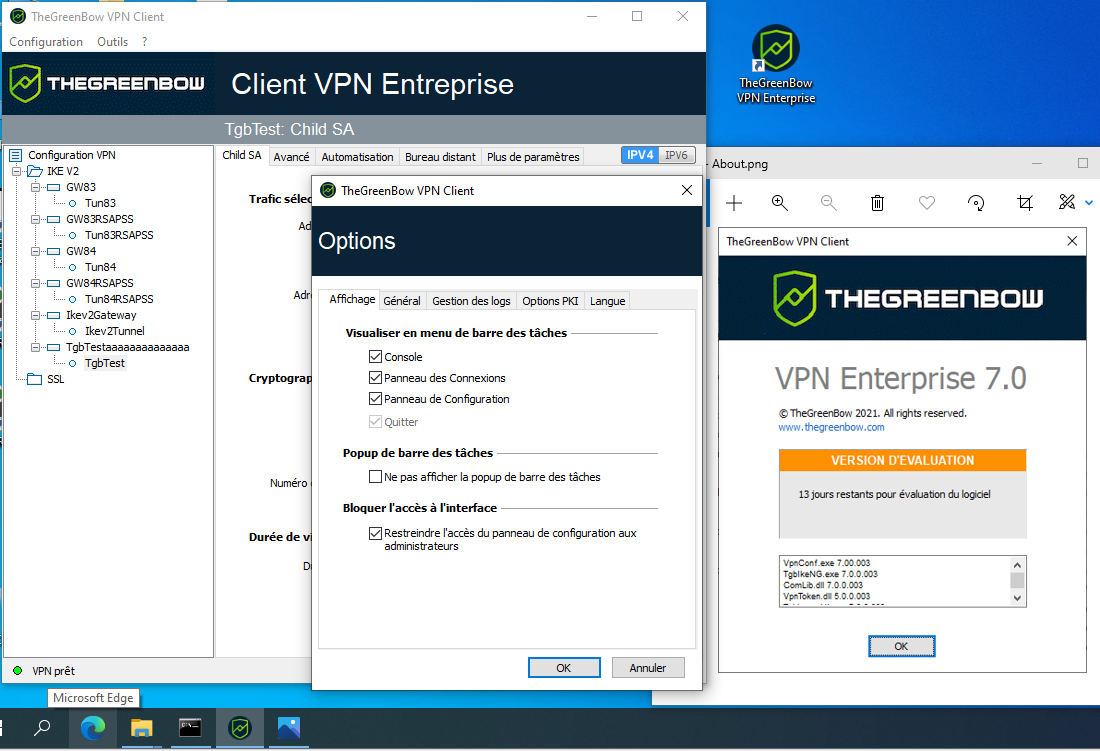The height and width of the screenshot is (751, 1100).
Task: Confirm Options dialog with OK button
Action: click(x=564, y=668)
